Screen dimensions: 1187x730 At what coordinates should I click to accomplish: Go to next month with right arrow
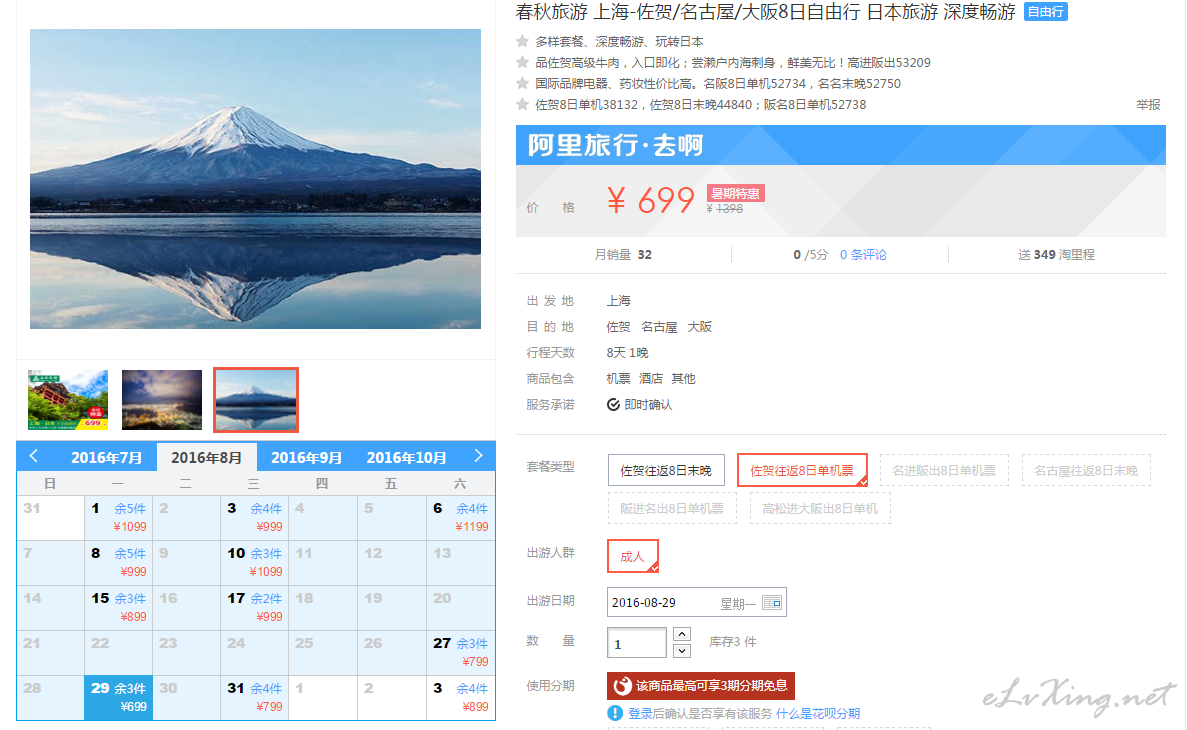pyautogui.click(x=478, y=456)
